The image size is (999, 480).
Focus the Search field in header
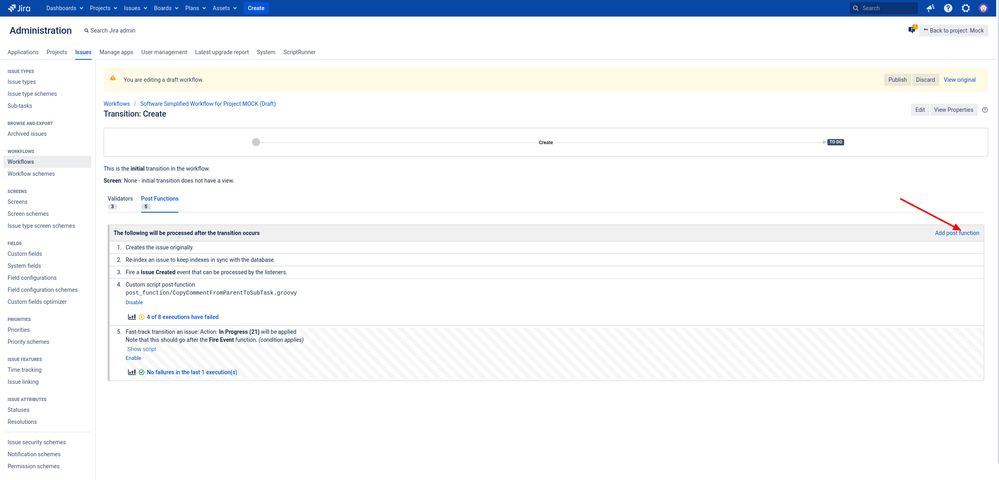point(884,8)
